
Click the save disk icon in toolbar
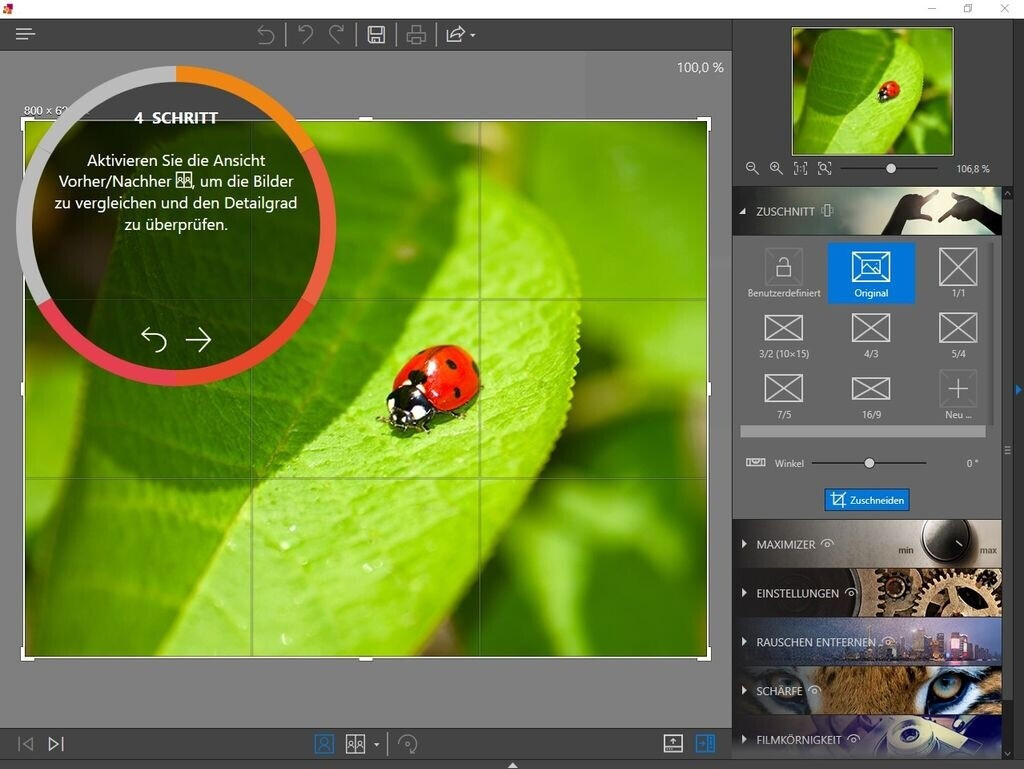(x=376, y=35)
